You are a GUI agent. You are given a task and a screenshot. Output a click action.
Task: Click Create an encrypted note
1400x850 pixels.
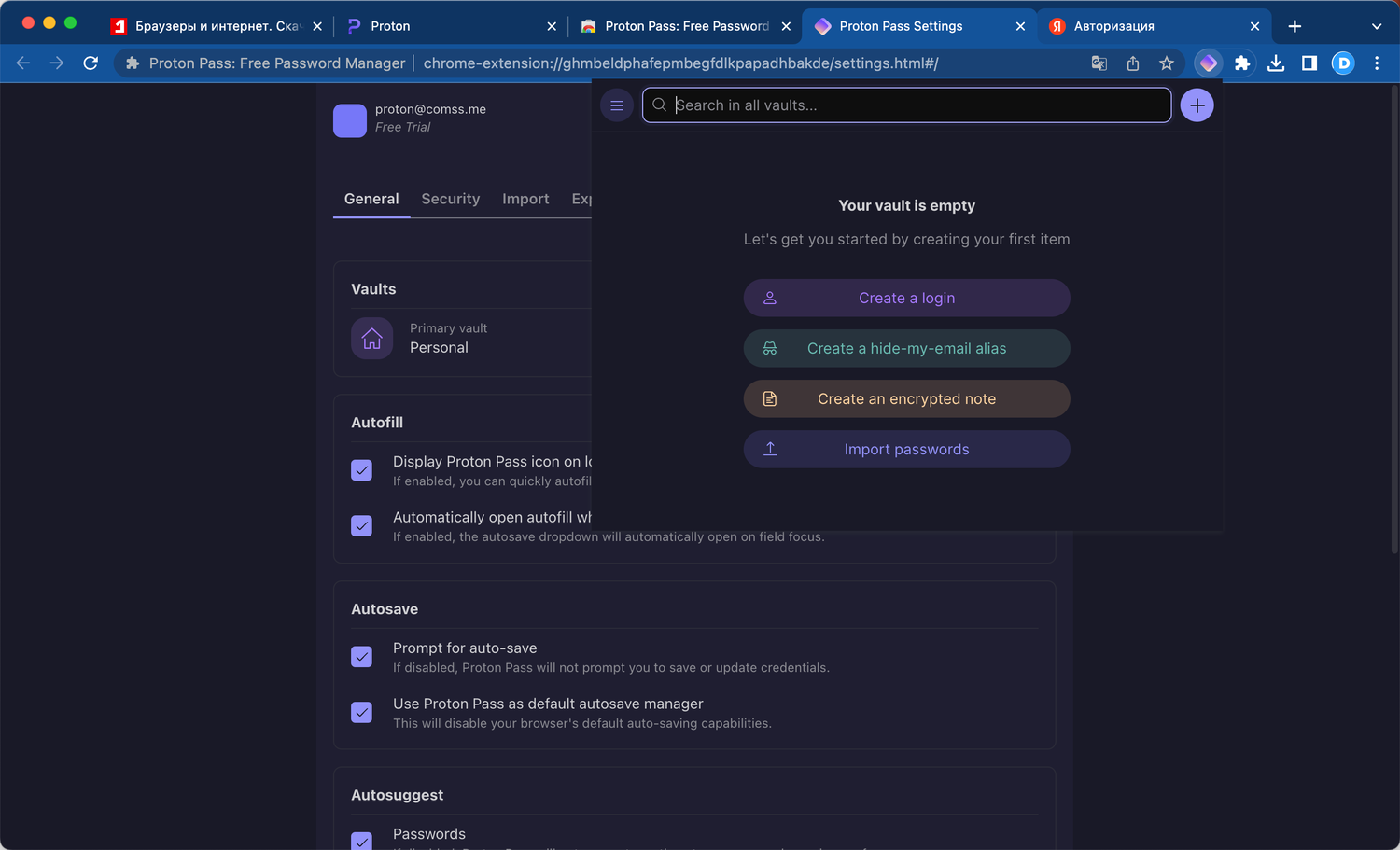click(x=907, y=398)
